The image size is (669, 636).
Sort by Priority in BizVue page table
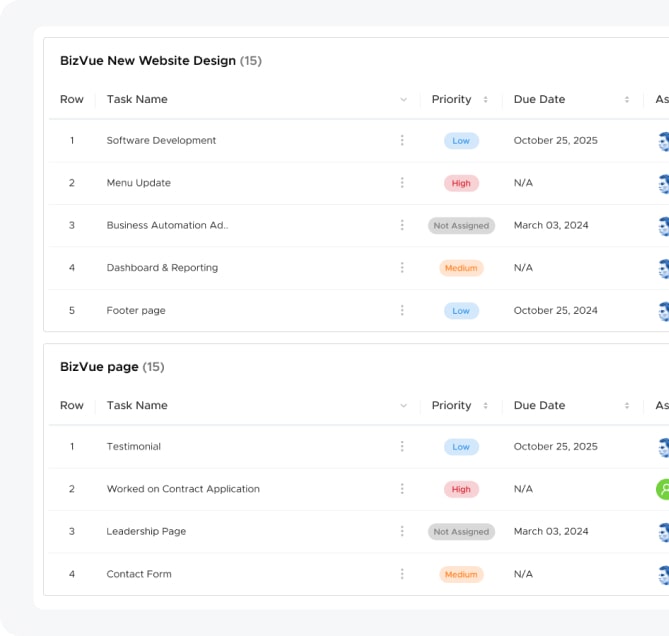coord(486,406)
